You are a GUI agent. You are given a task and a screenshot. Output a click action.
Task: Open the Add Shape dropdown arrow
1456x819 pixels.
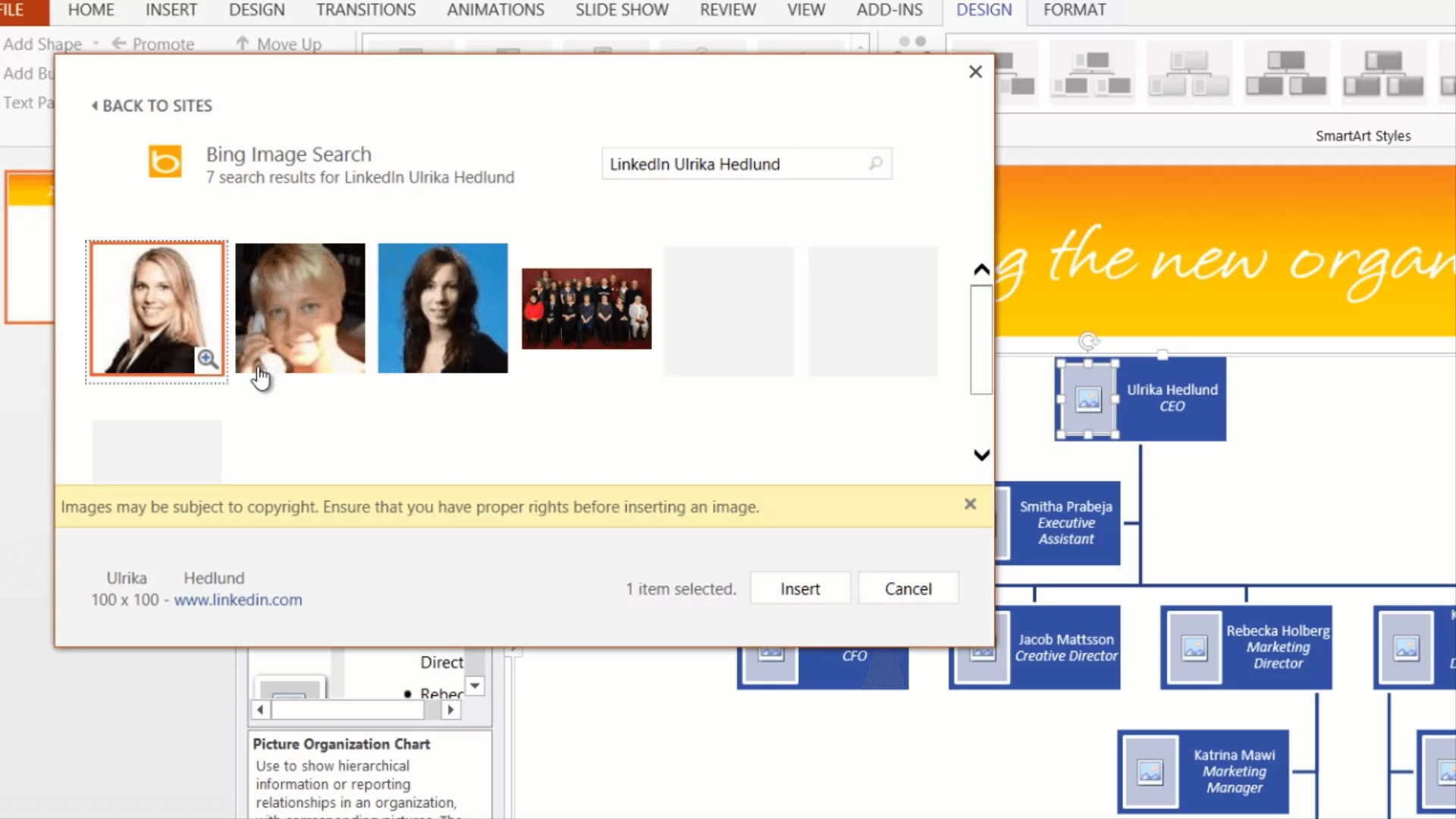[x=96, y=44]
